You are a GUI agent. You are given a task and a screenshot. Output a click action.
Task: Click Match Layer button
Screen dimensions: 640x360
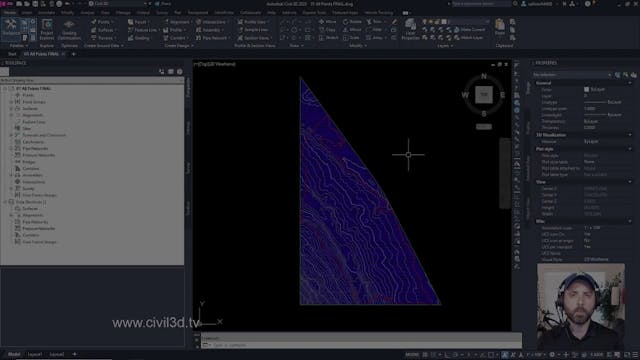469,38
